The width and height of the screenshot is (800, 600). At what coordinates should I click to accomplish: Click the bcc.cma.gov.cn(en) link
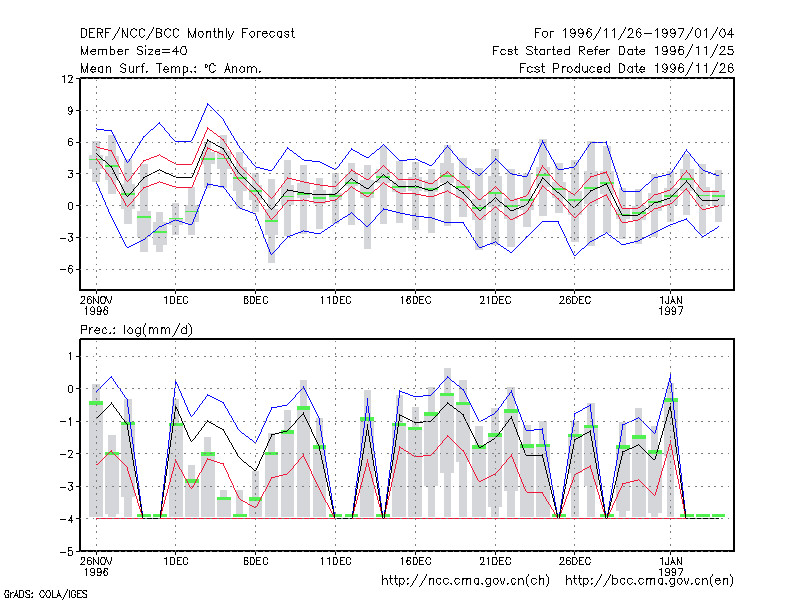click(x=649, y=581)
